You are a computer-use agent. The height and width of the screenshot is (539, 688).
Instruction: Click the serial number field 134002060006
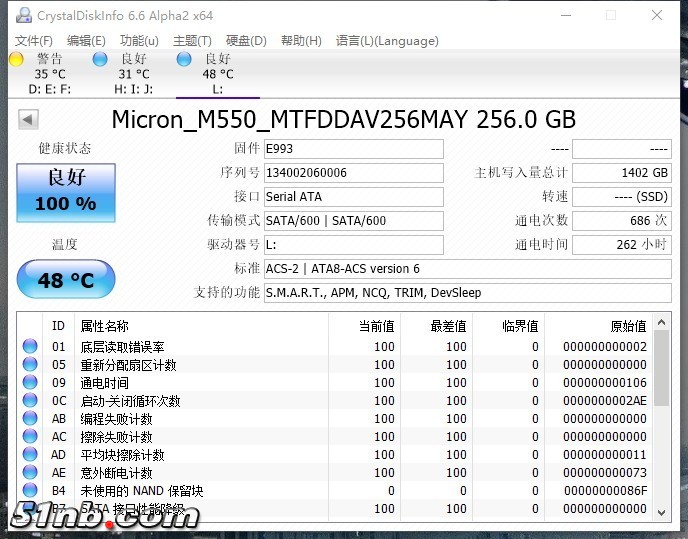pyautogui.click(x=353, y=173)
